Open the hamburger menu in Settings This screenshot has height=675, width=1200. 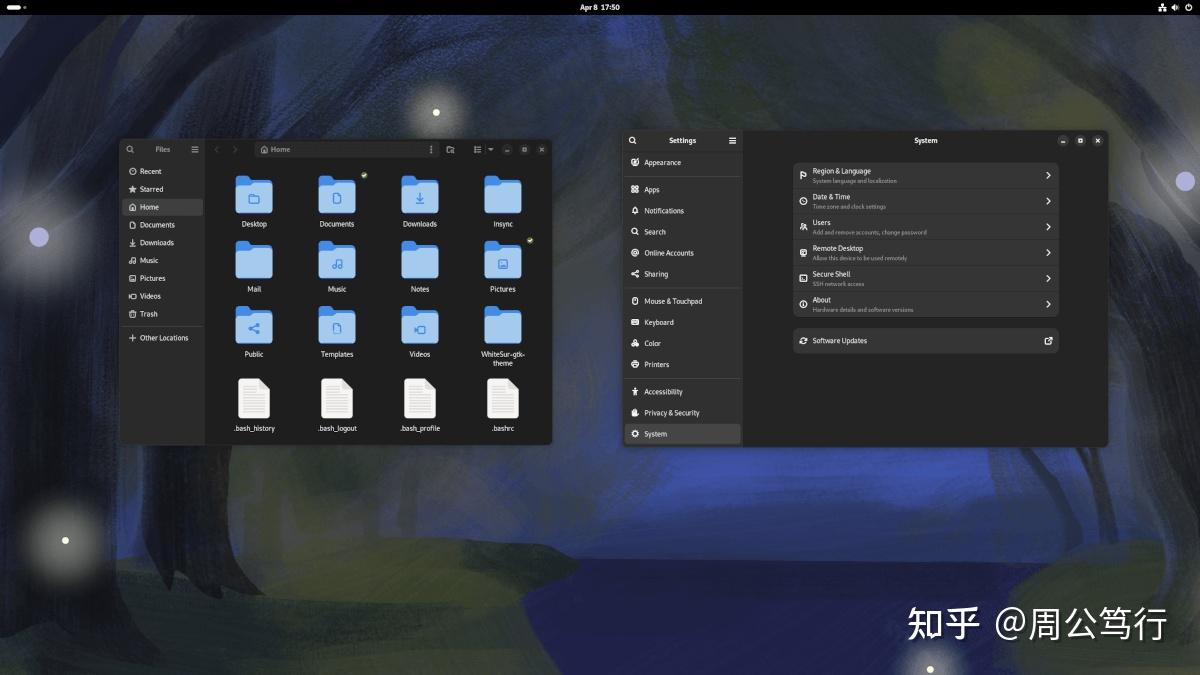(732, 140)
